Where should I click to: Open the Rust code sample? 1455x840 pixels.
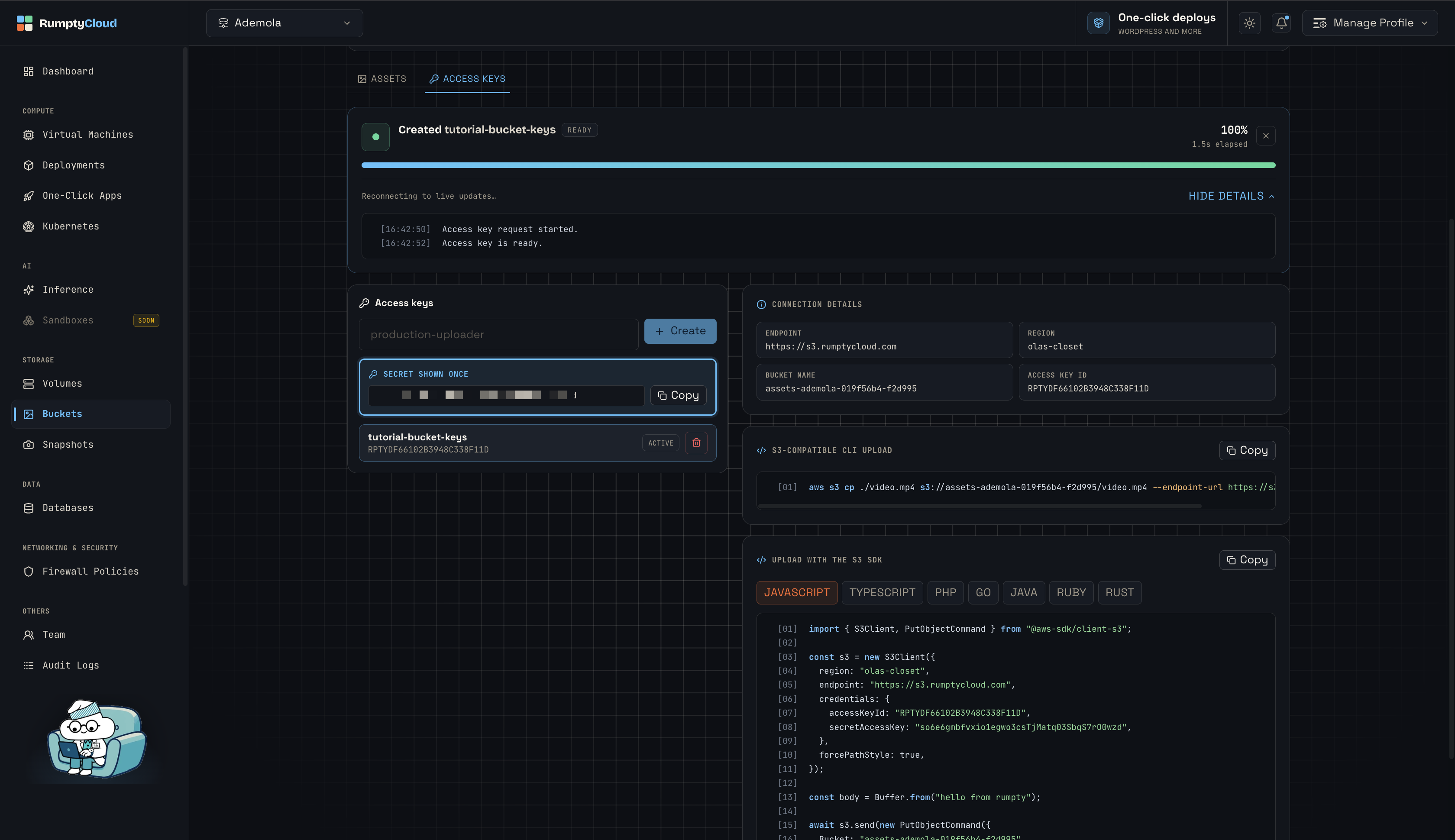click(x=1119, y=592)
